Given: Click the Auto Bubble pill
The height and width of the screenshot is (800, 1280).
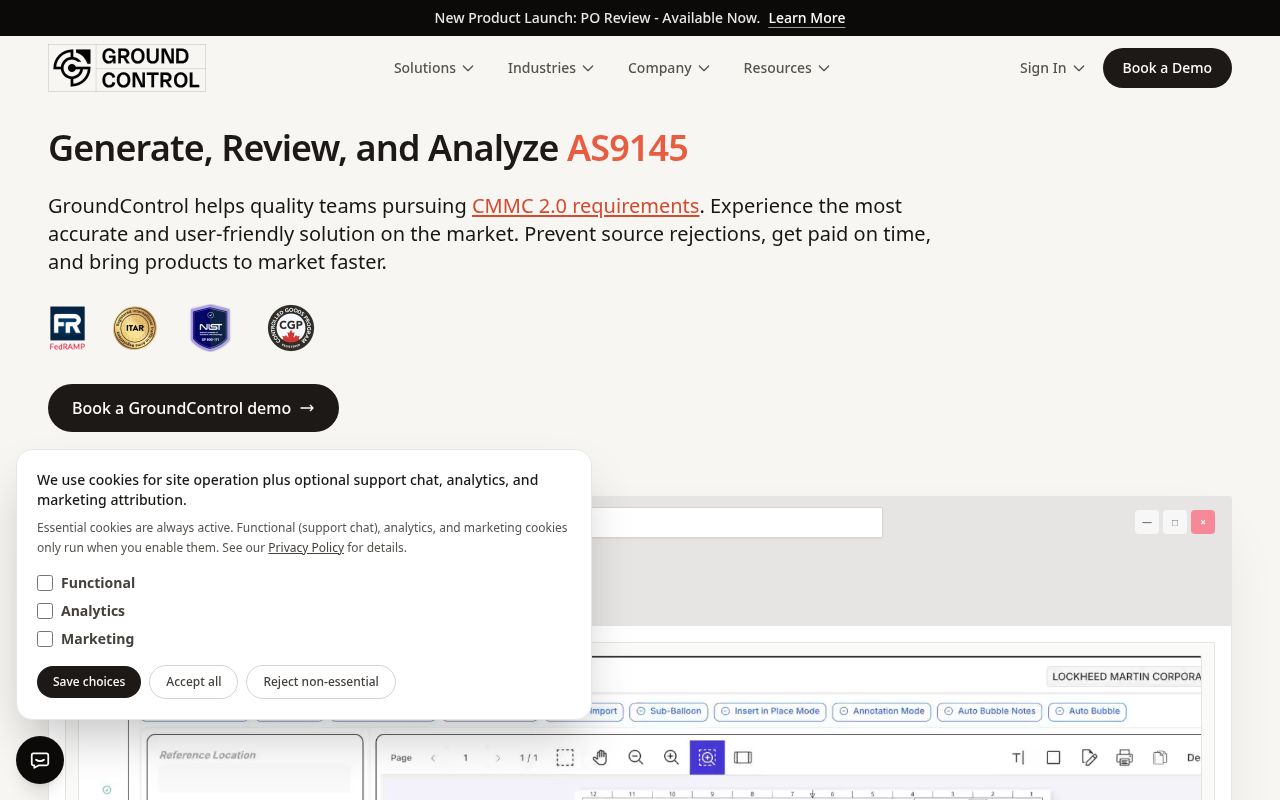Looking at the screenshot, I should (x=1088, y=711).
